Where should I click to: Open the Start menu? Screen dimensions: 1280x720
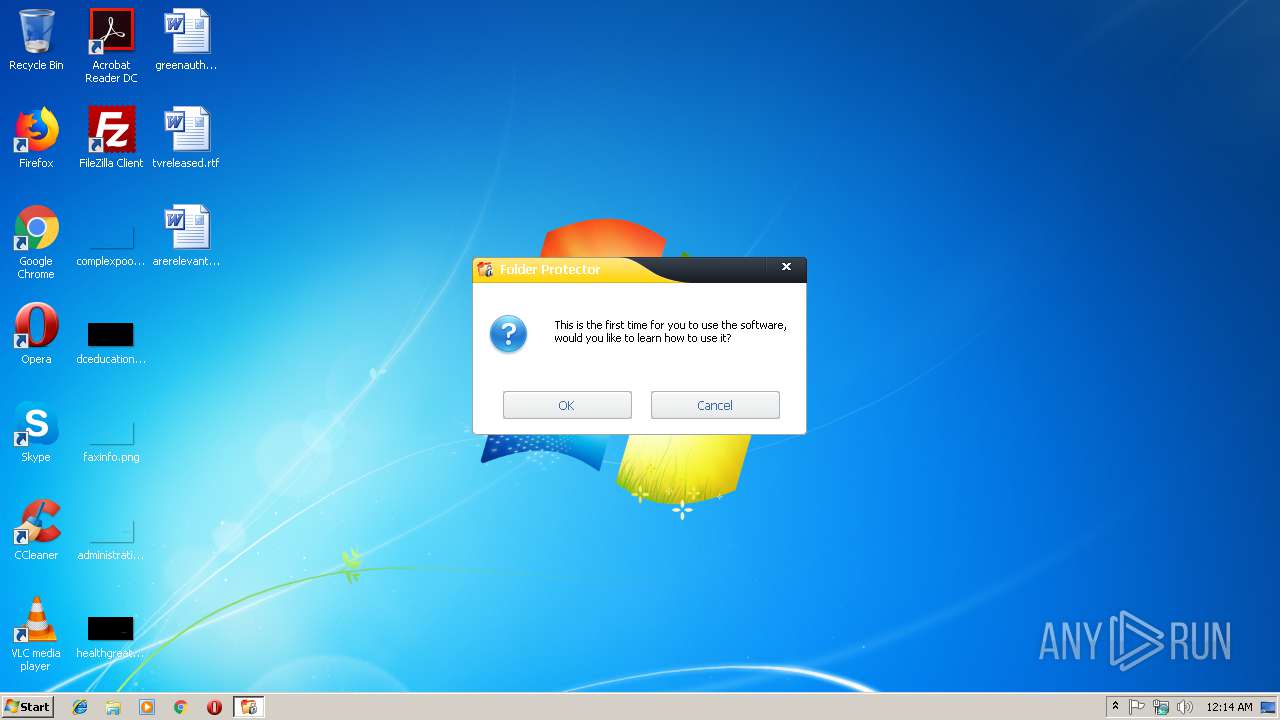(x=28, y=707)
